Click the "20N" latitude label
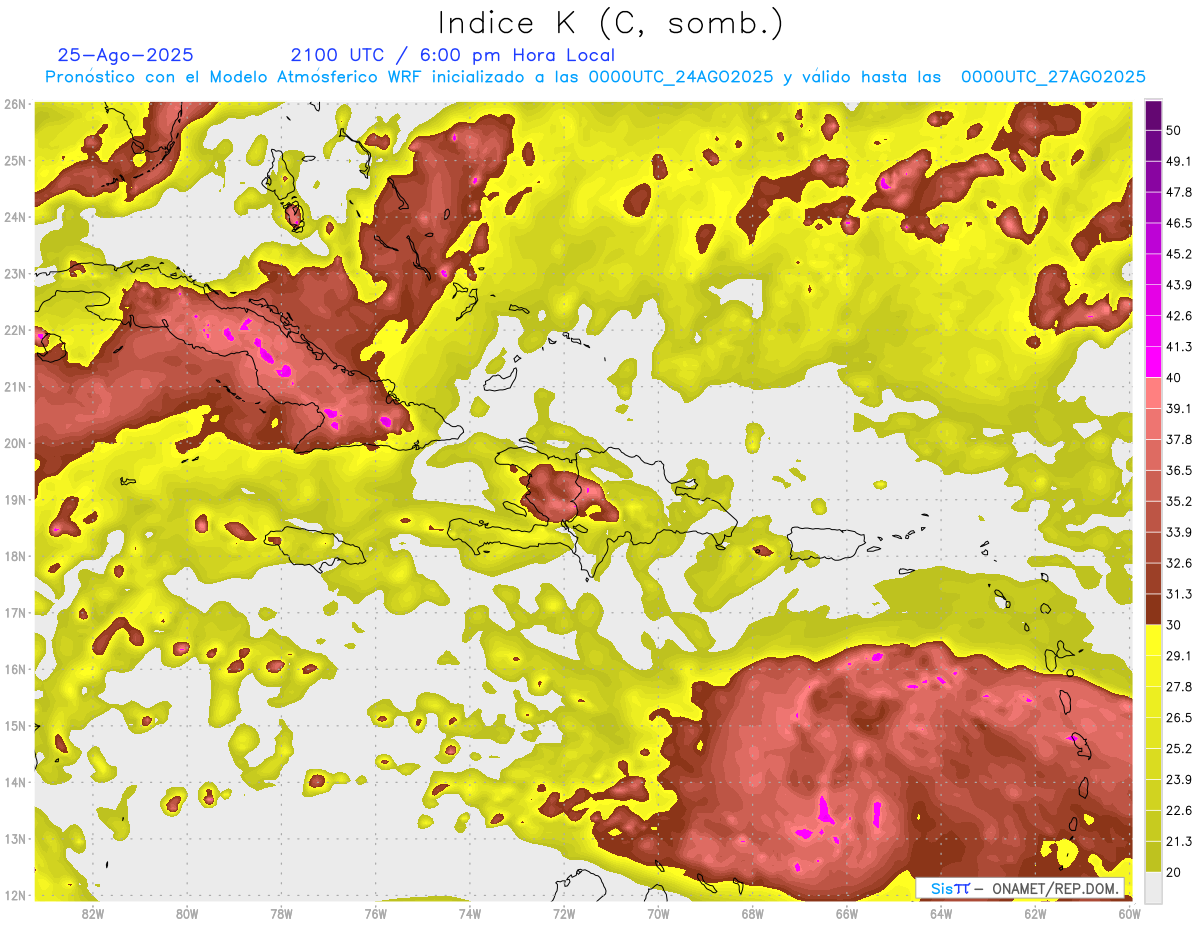This screenshot has width=1200, height=927. 15,443
